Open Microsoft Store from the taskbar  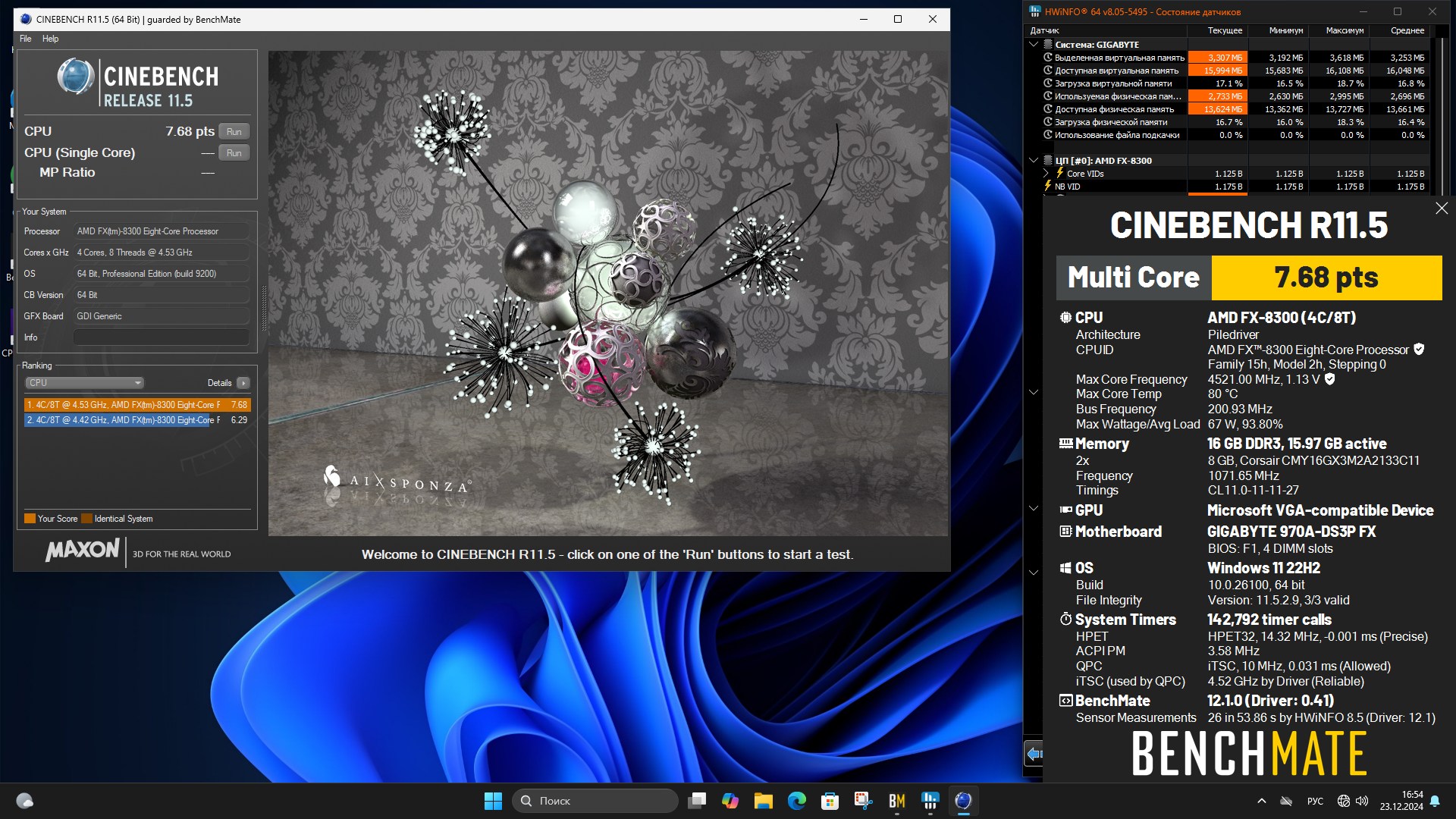(x=830, y=801)
